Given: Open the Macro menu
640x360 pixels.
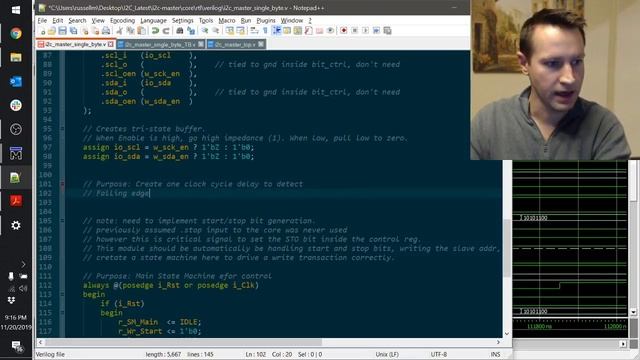Looking at the screenshot, I should point(227,20).
